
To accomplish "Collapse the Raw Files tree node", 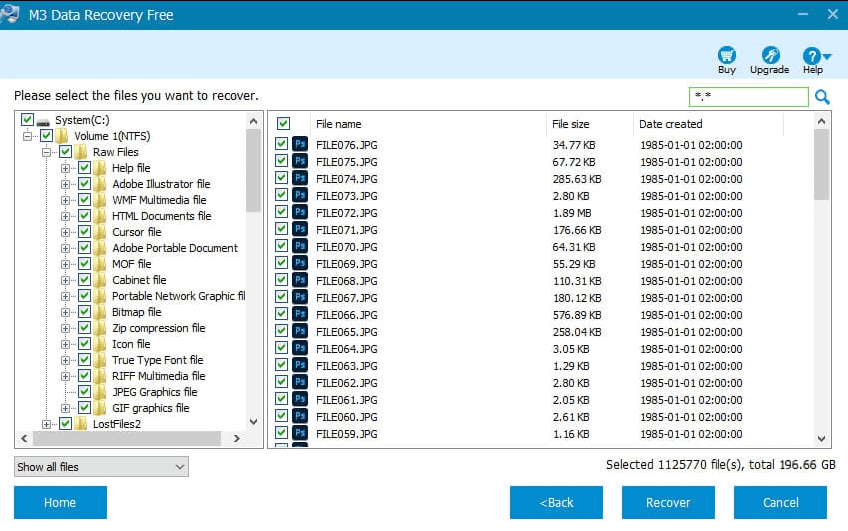I will pyautogui.click(x=47, y=152).
